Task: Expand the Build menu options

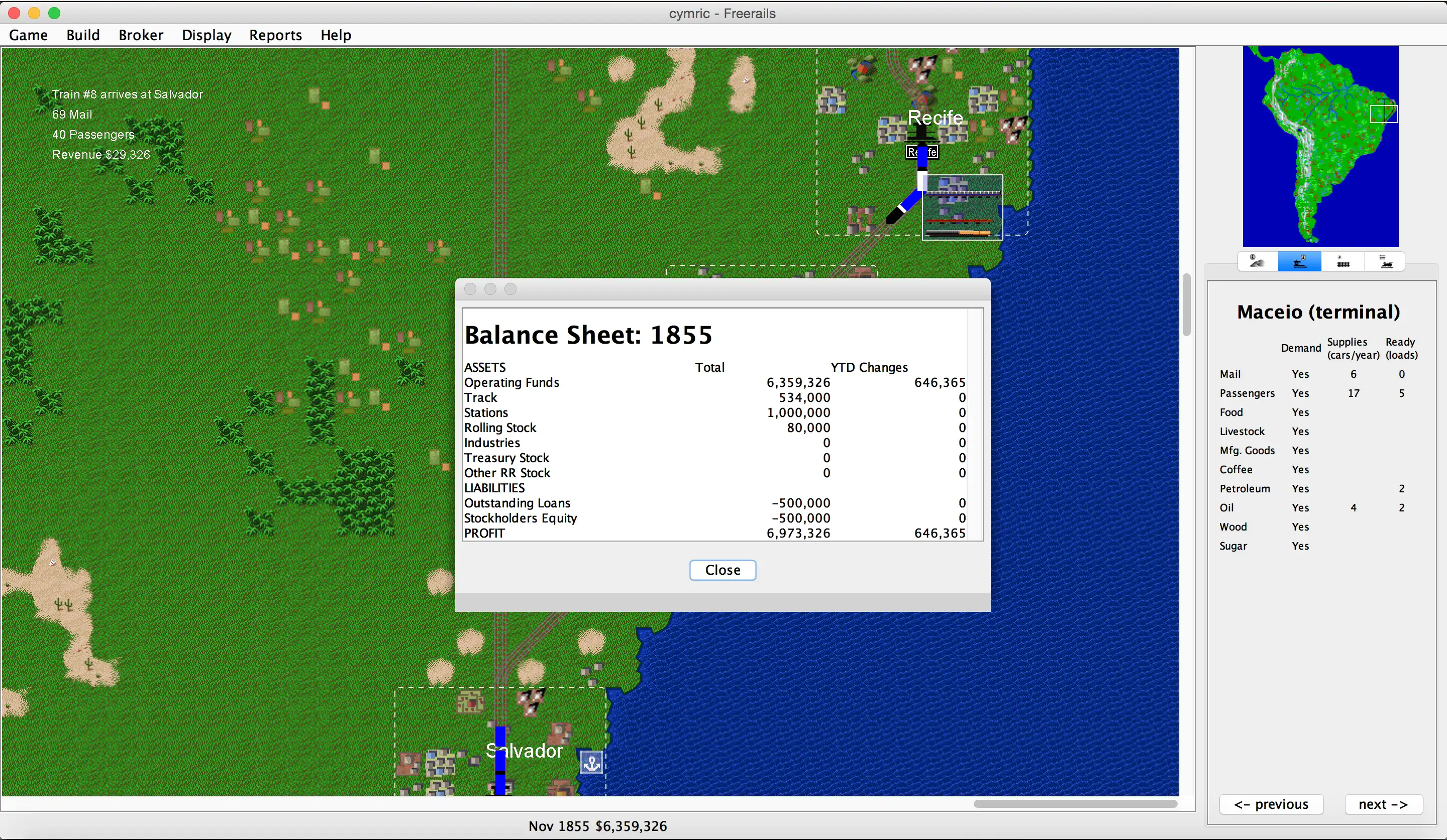Action: tap(82, 34)
